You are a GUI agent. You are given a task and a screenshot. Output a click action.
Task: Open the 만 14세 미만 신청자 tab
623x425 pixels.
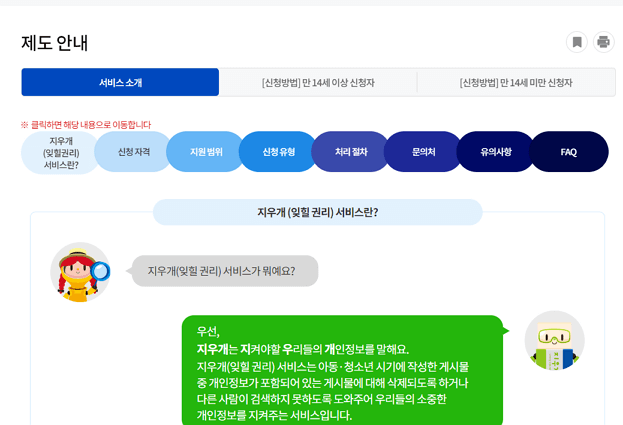[x=516, y=83]
